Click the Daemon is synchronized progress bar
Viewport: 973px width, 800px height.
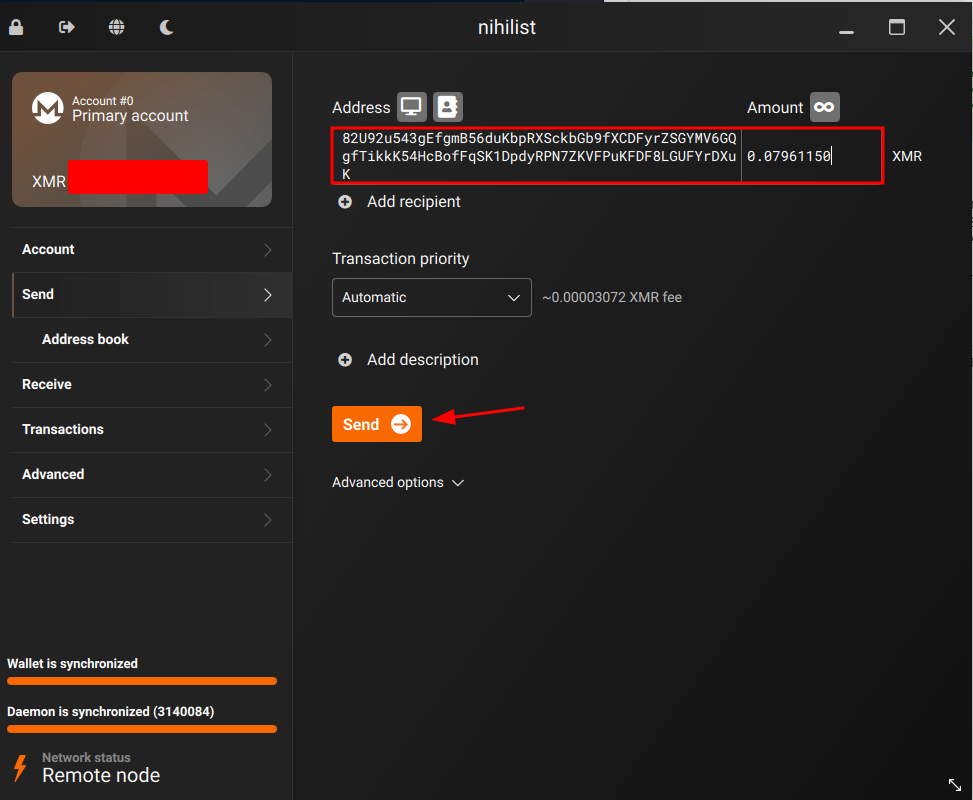pos(141,729)
